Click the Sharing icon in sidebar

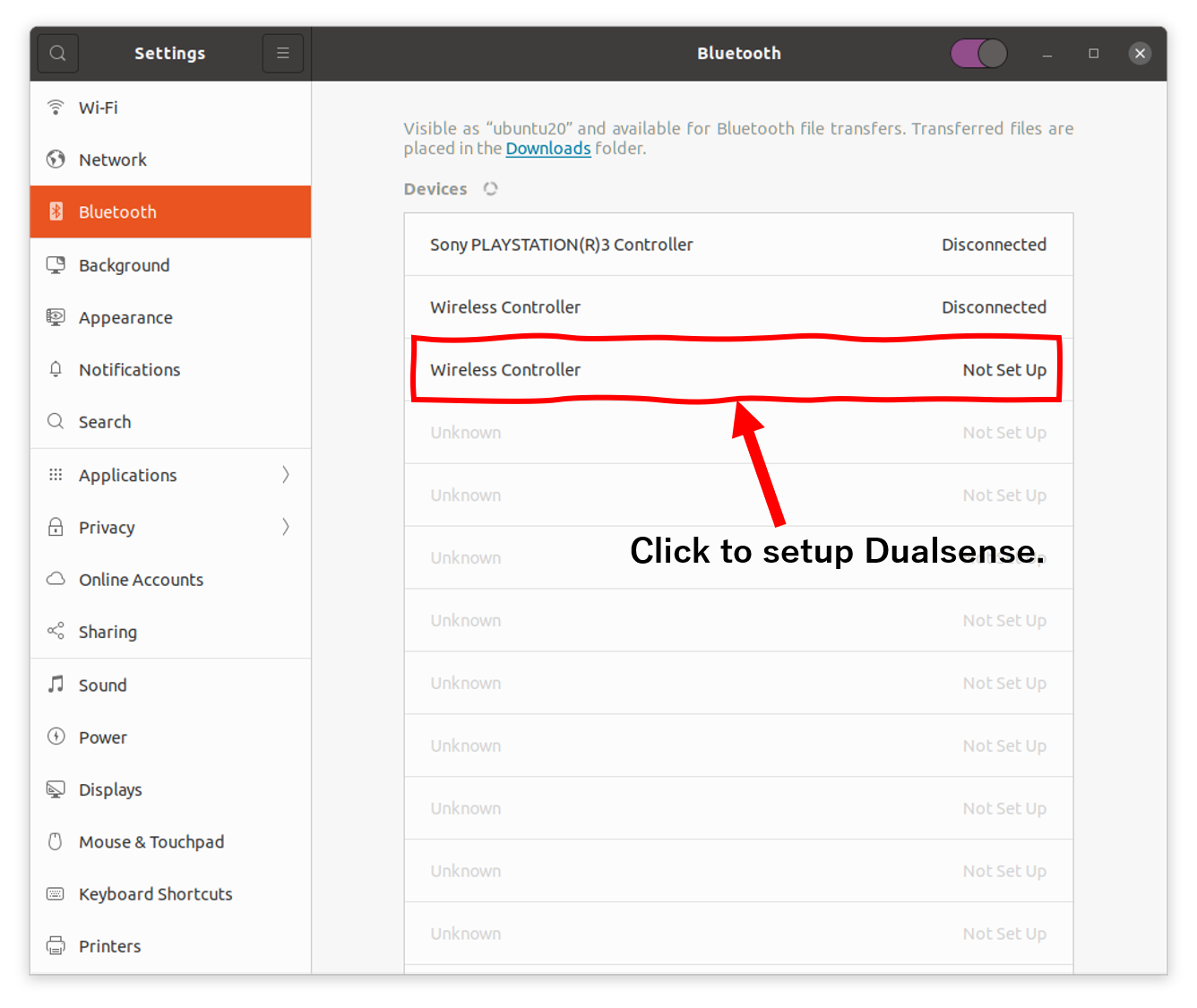[56, 631]
